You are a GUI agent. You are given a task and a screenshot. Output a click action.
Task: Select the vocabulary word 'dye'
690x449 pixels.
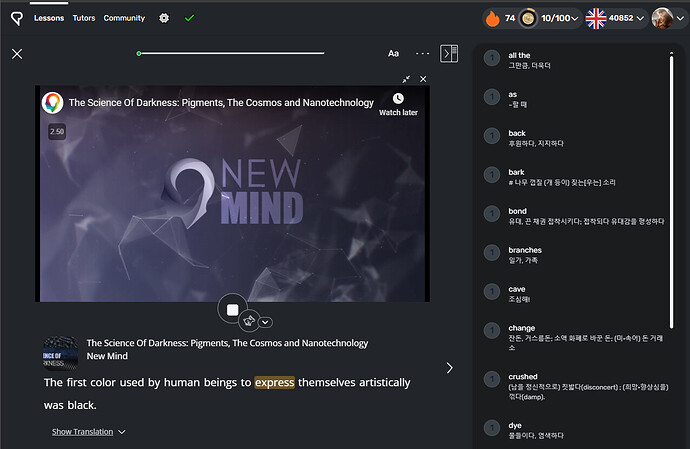pyautogui.click(x=515, y=425)
